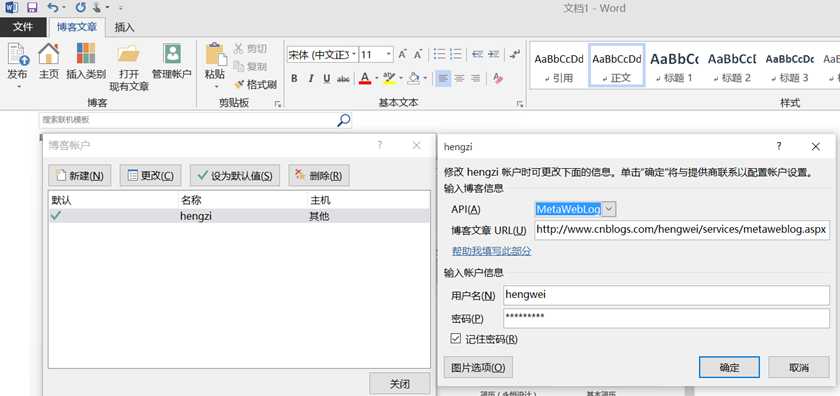Click New (新建) in blog accounts
840x396 pixels.
(80, 176)
